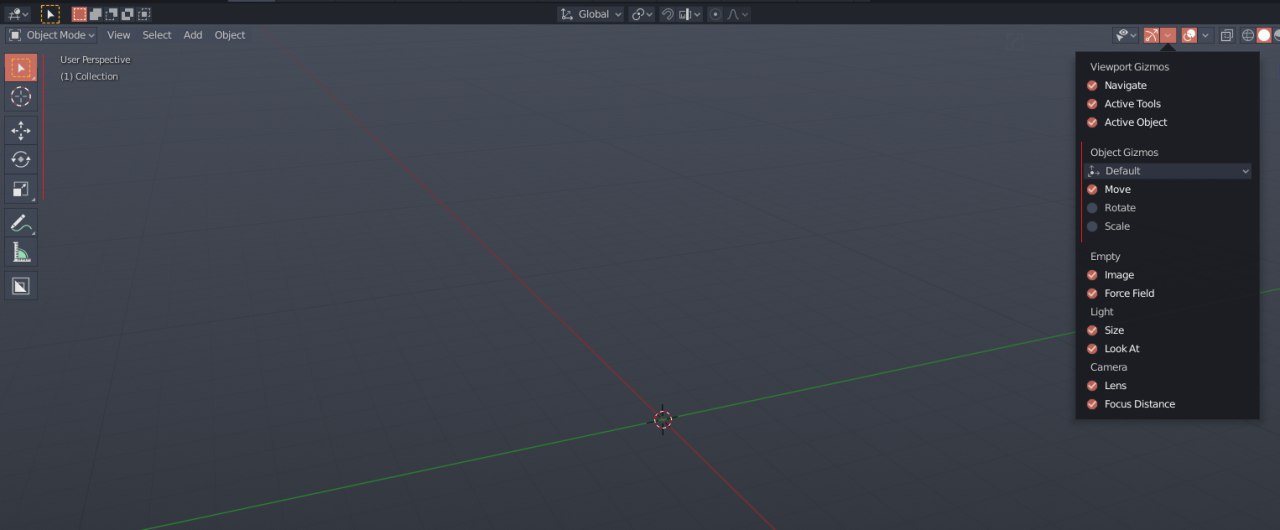Open Default orientation dropdown in gizmos
Screen dimensions: 1280x530
coord(1168,171)
